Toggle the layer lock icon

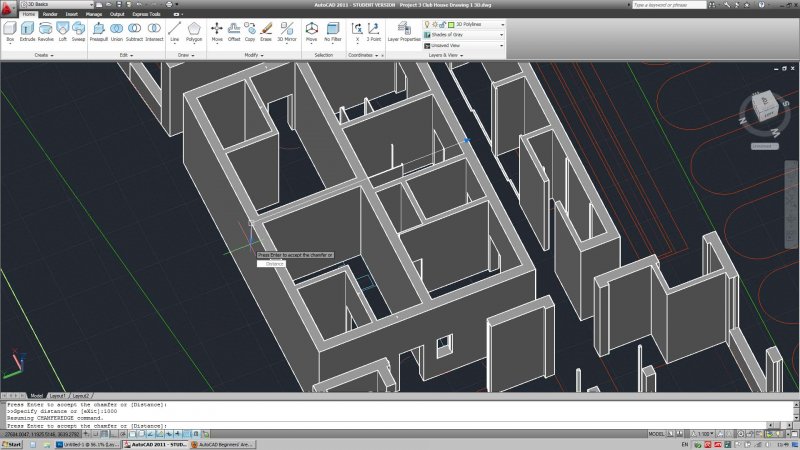[x=441, y=22]
